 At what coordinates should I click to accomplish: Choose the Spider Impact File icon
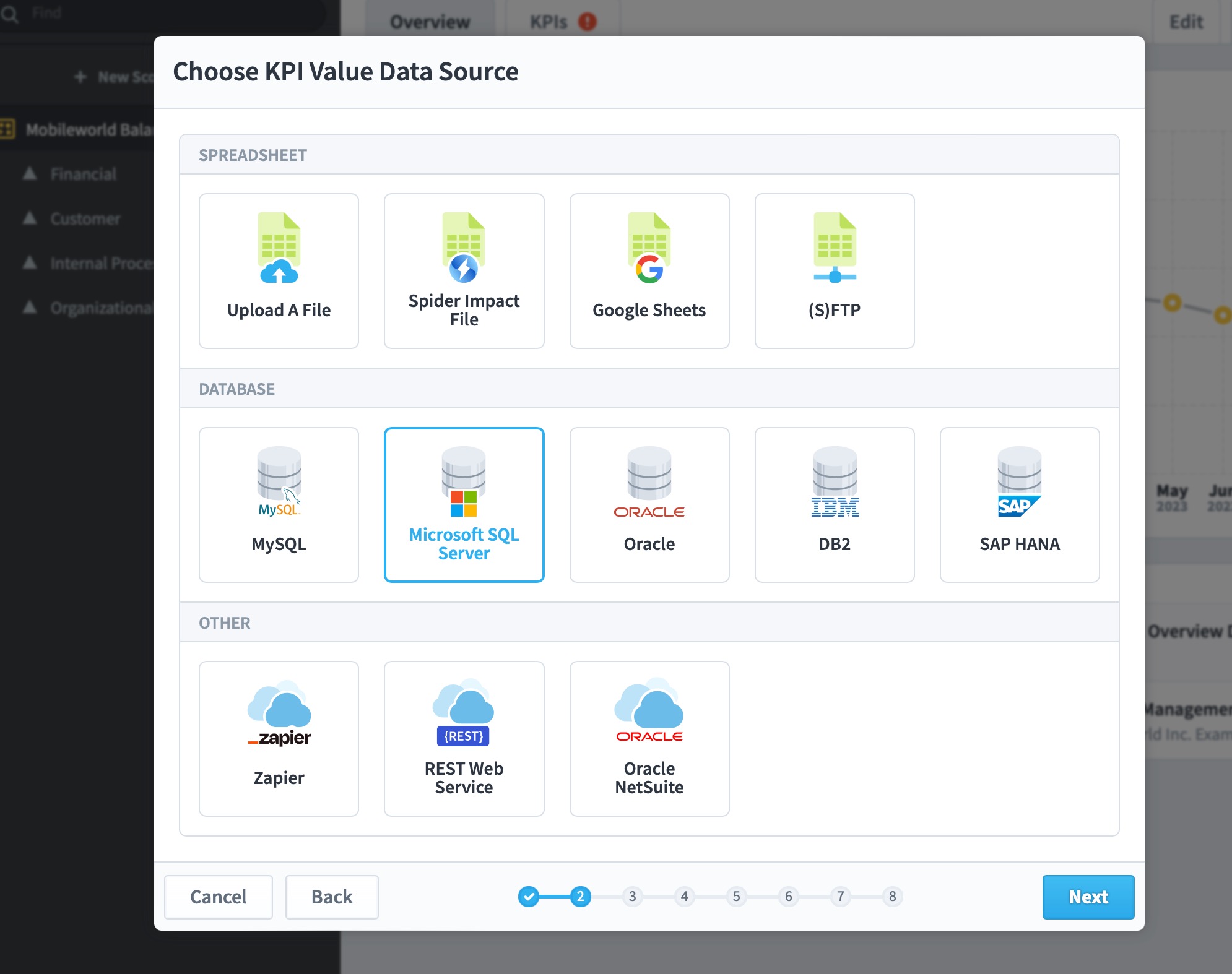coord(464,248)
